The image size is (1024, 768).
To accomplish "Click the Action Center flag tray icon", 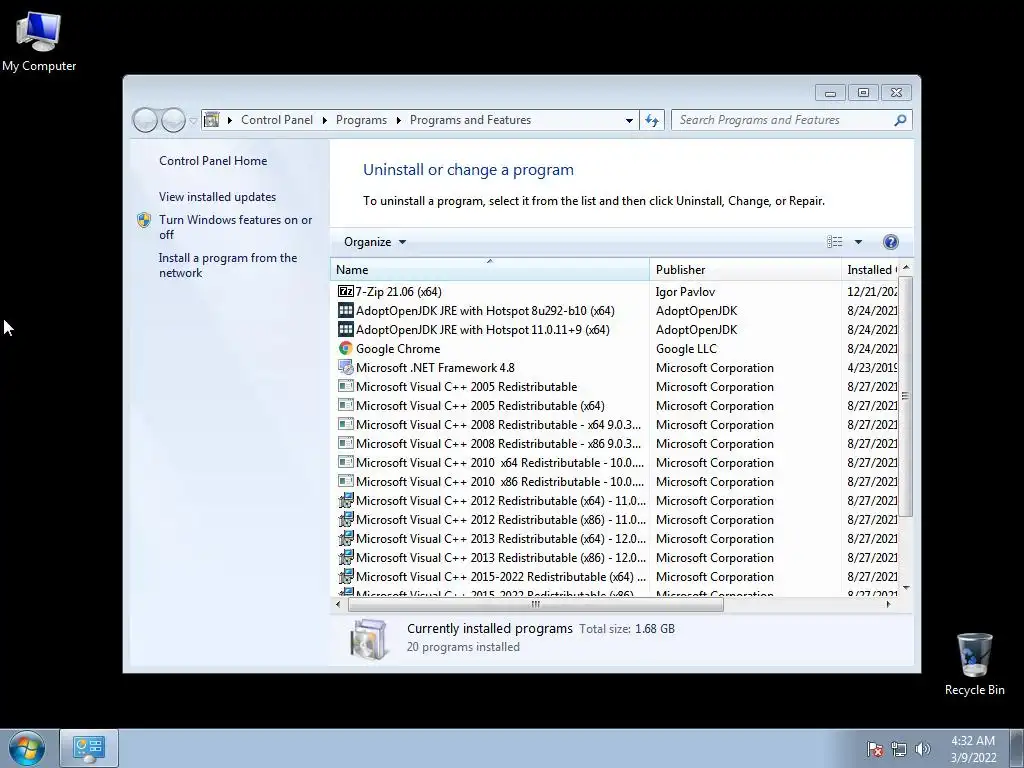I will click(874, 749).
